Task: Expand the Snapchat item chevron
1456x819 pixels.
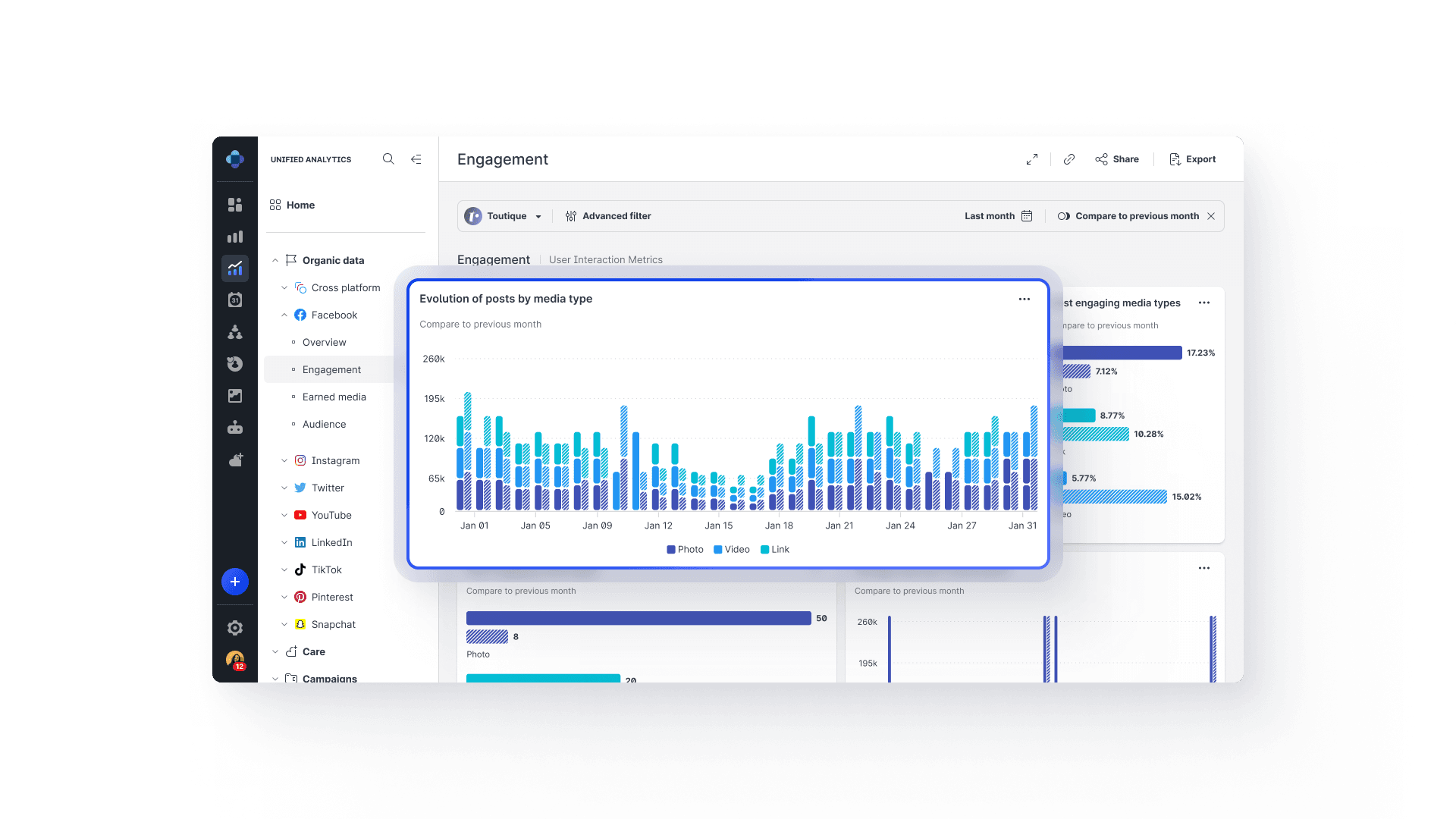Action: 284,624
